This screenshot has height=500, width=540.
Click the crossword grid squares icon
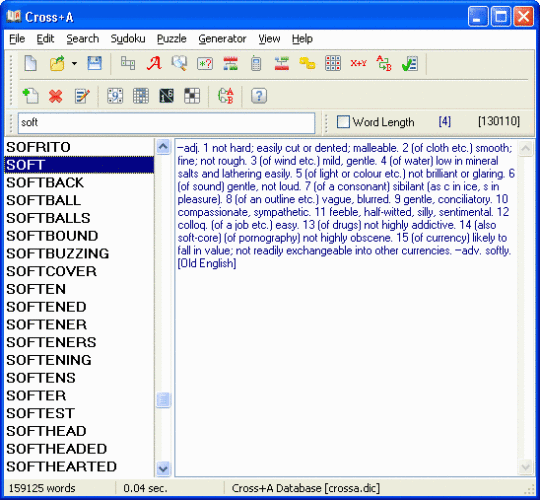pyautogui.click(x=128, y=63)
